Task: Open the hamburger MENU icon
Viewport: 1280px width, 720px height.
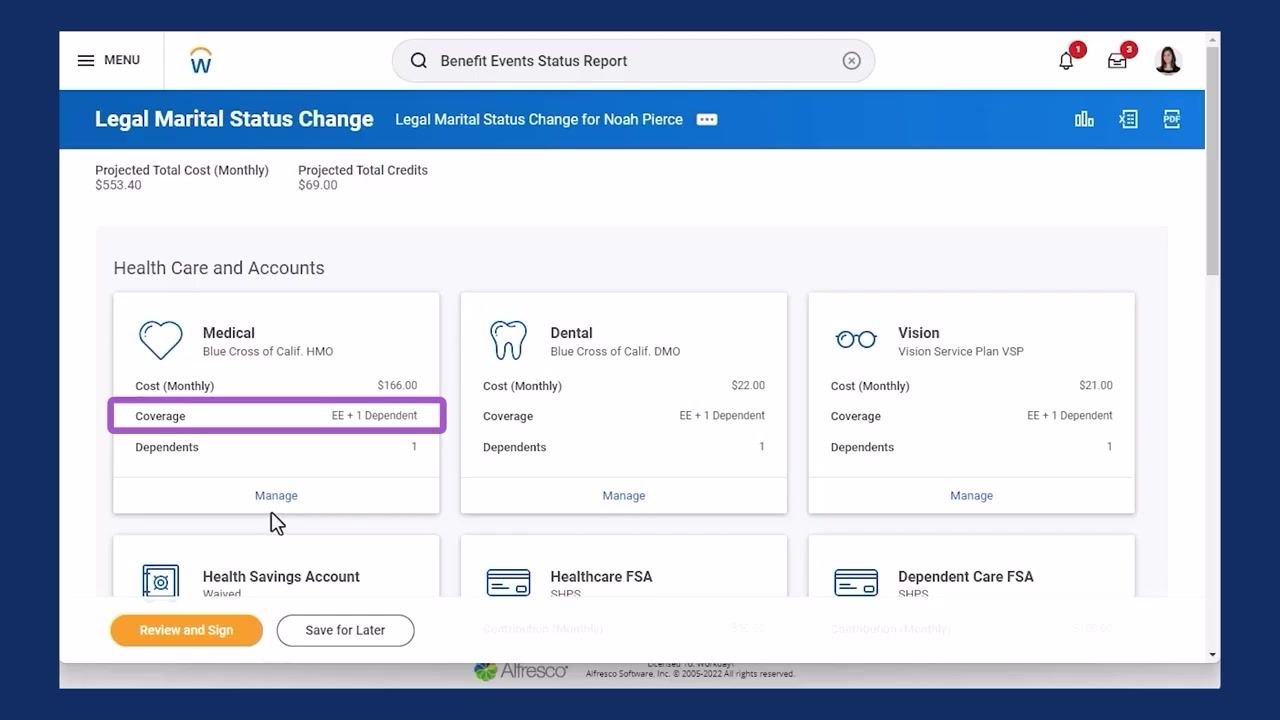Action: [x=86, y=60]
